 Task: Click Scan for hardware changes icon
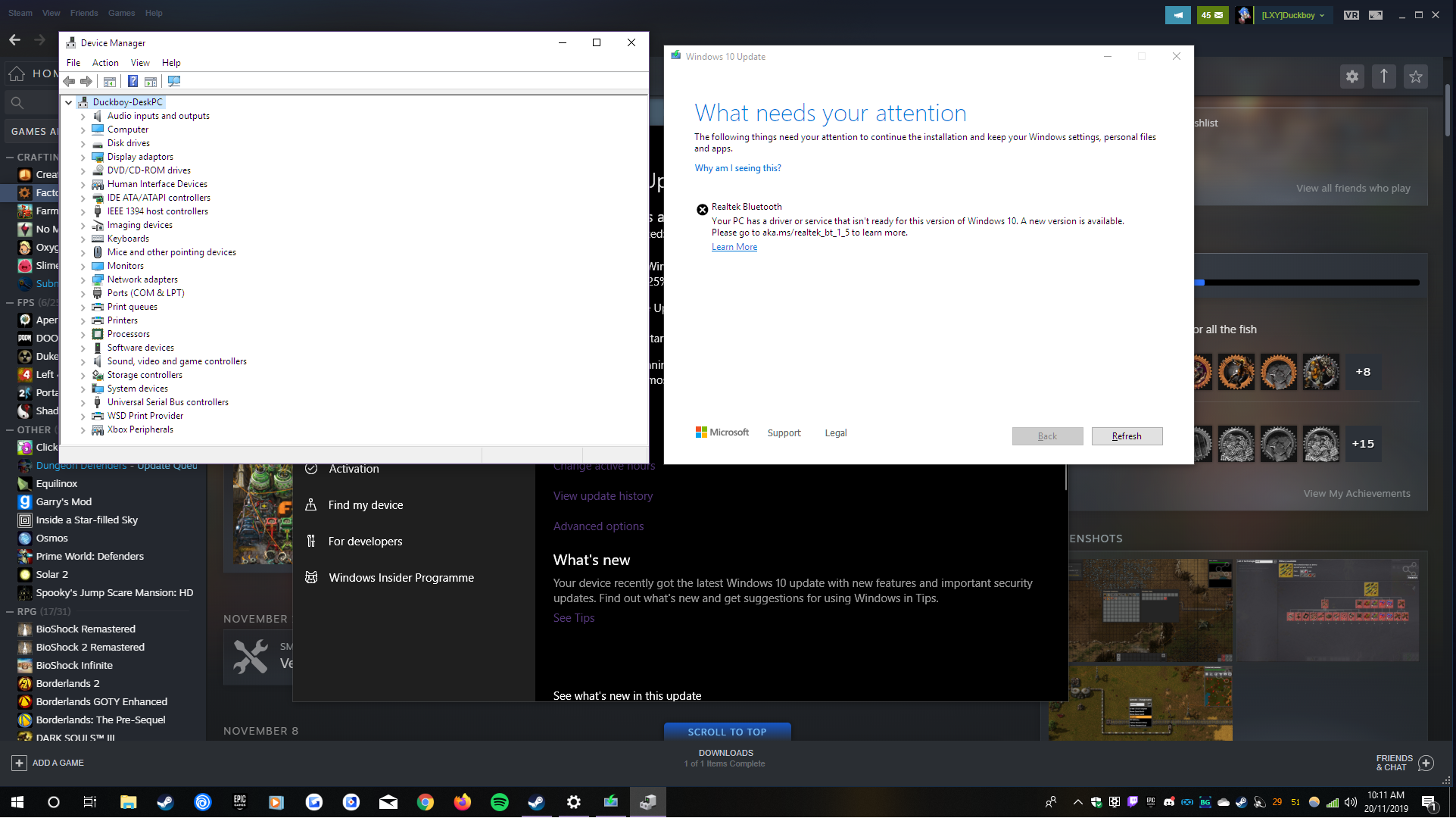pos(174,82)
